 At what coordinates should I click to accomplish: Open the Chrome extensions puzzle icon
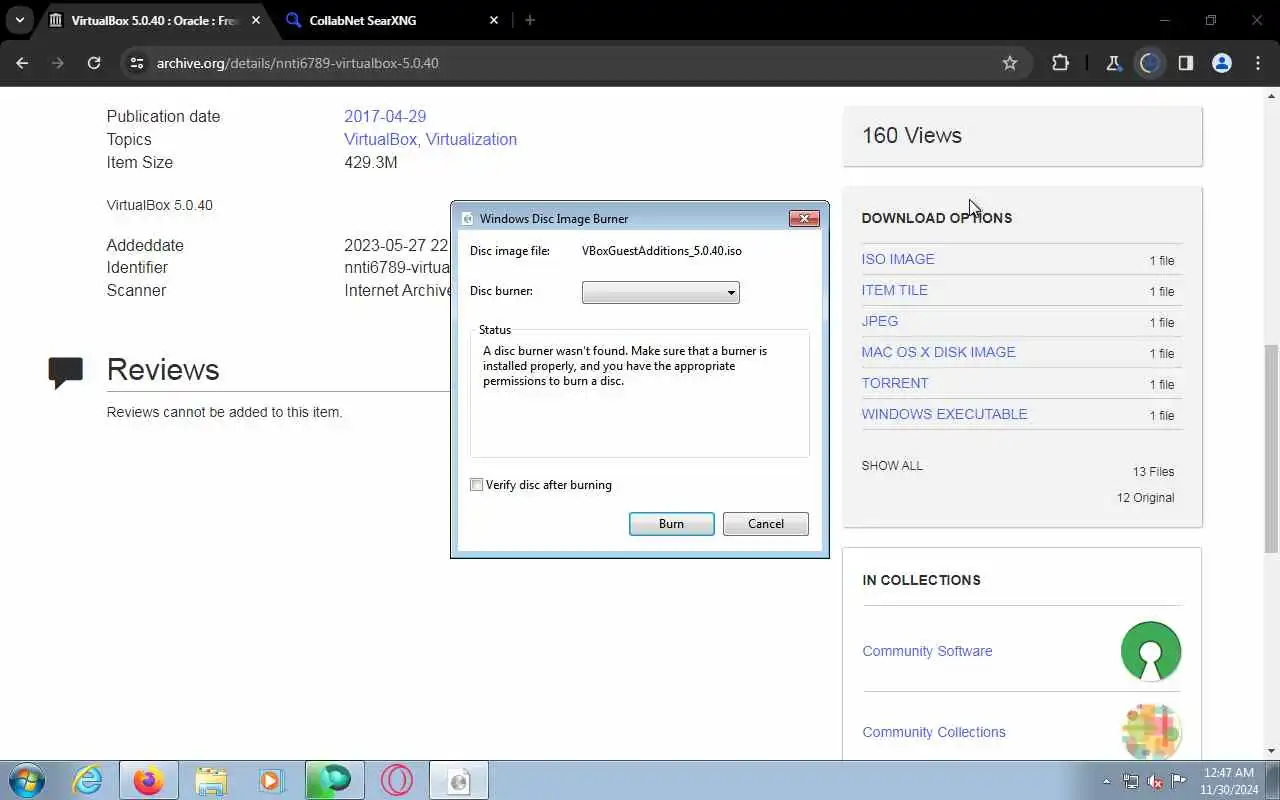coord(1060,63)
